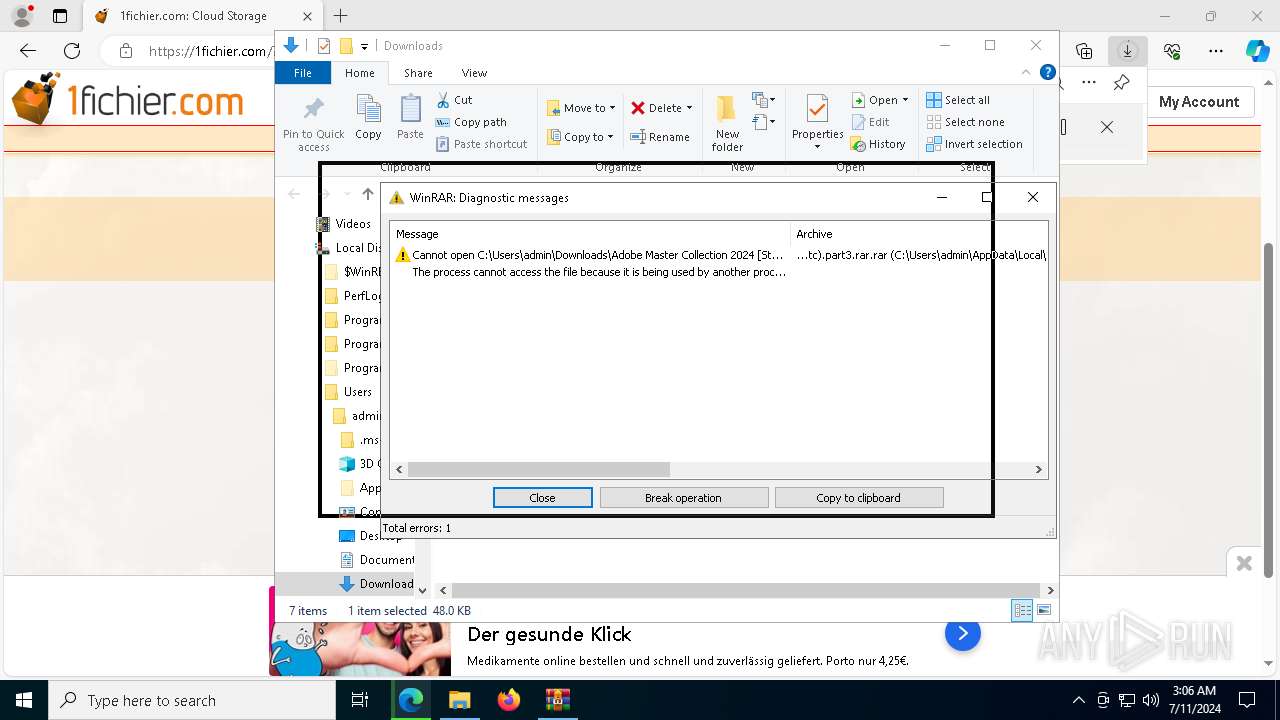
Task: Switch to the Home ribbon tab
Action: (360, 73)
